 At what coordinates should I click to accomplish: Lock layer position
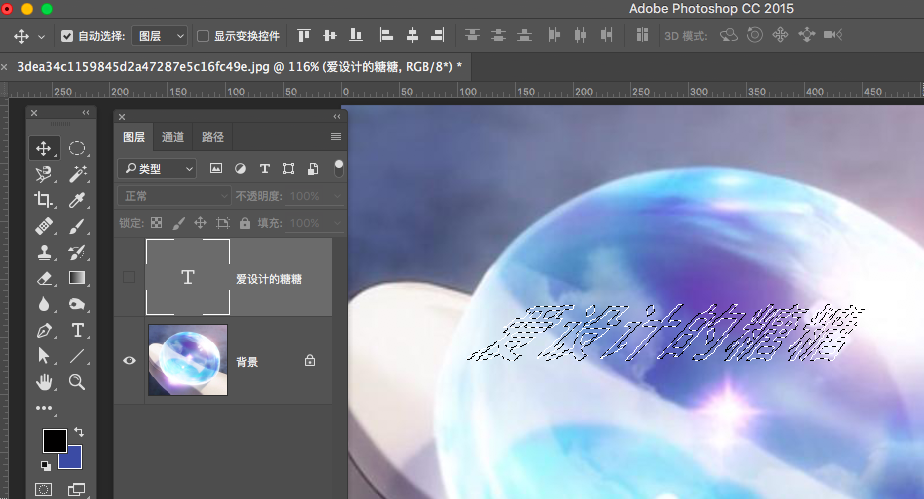(200, 223)
